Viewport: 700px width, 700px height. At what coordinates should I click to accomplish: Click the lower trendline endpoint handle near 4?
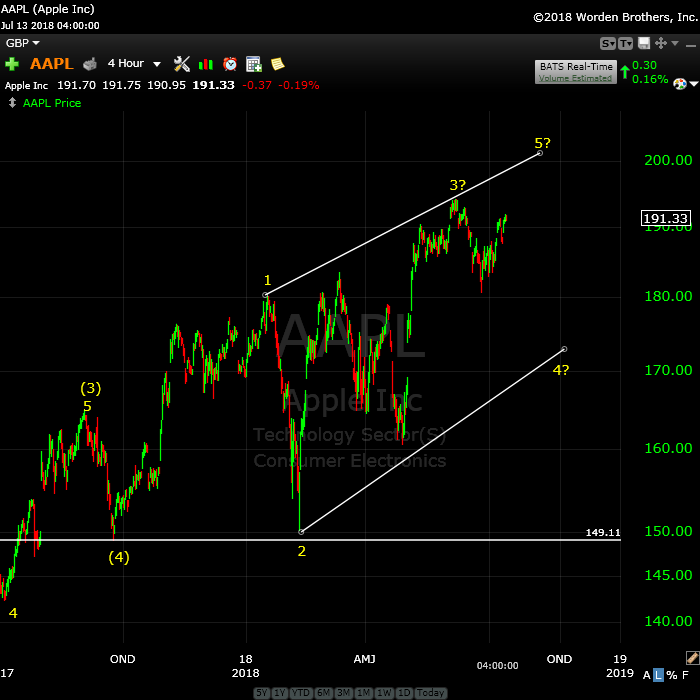[564, 349]
